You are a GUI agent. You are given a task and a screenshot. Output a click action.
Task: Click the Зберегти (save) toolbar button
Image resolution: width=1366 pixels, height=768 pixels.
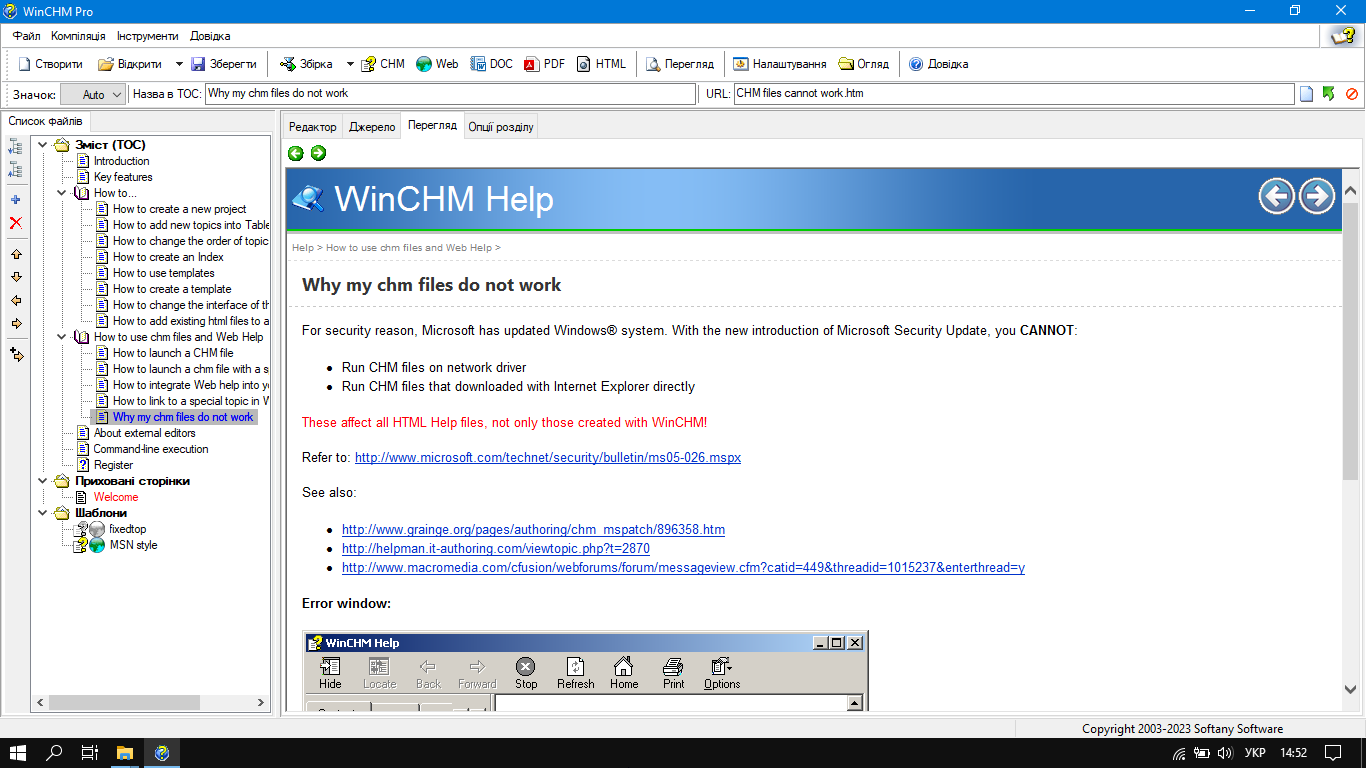point(224,64)
